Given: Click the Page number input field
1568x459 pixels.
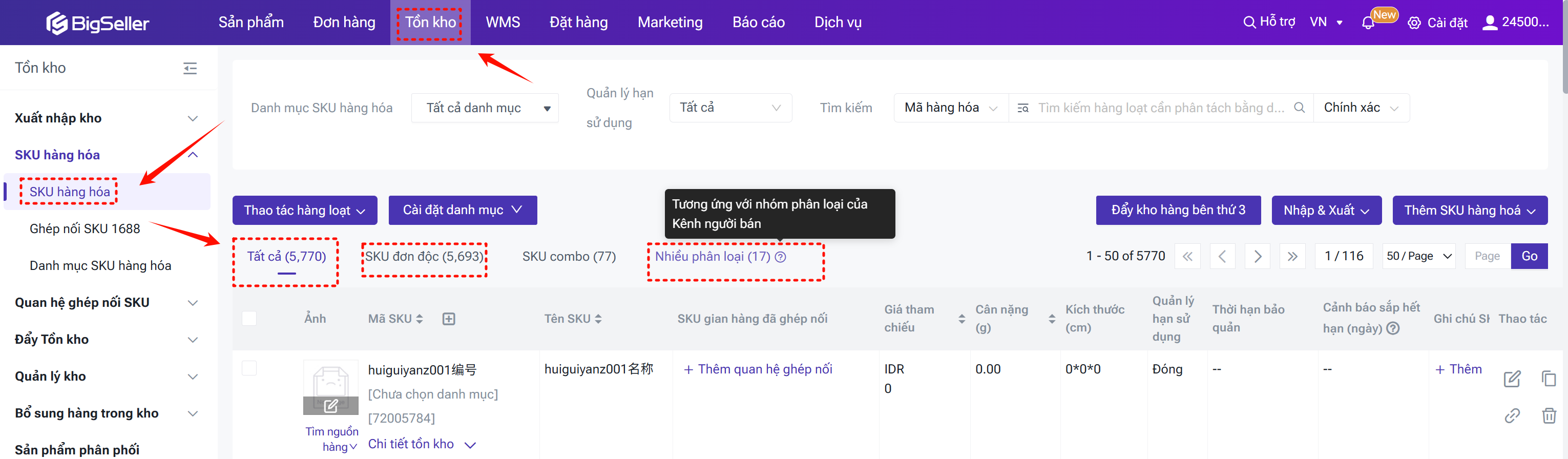Looking at the screenshot, I should pos(1487,256).
